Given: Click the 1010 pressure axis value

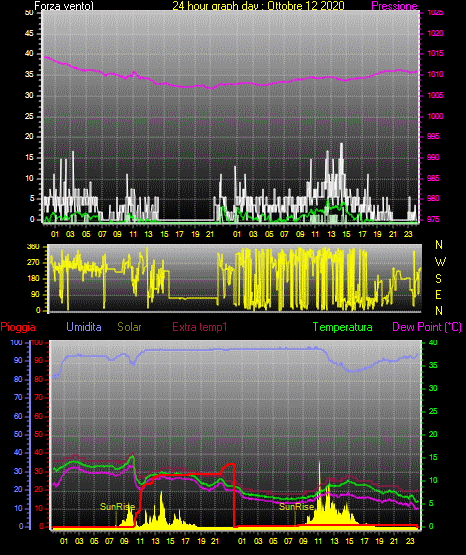Looking at the screenshot, I should point(435,74).
